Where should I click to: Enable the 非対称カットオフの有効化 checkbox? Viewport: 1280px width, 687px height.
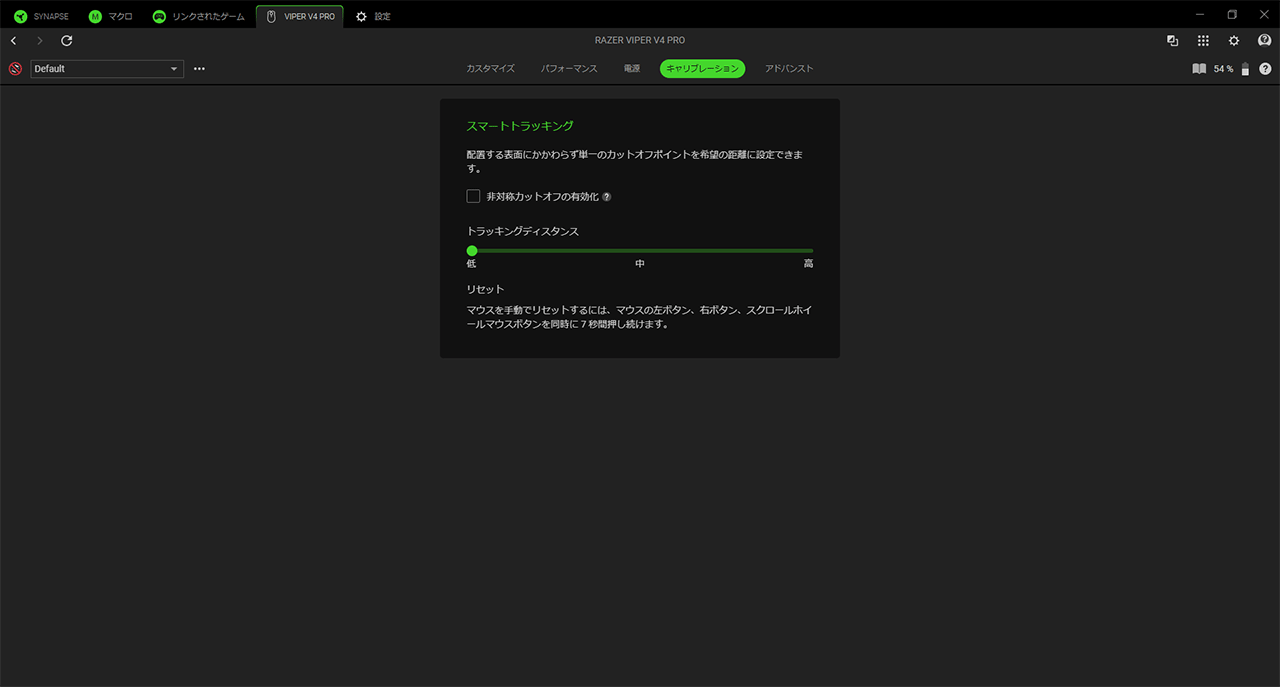pos(473,196)
